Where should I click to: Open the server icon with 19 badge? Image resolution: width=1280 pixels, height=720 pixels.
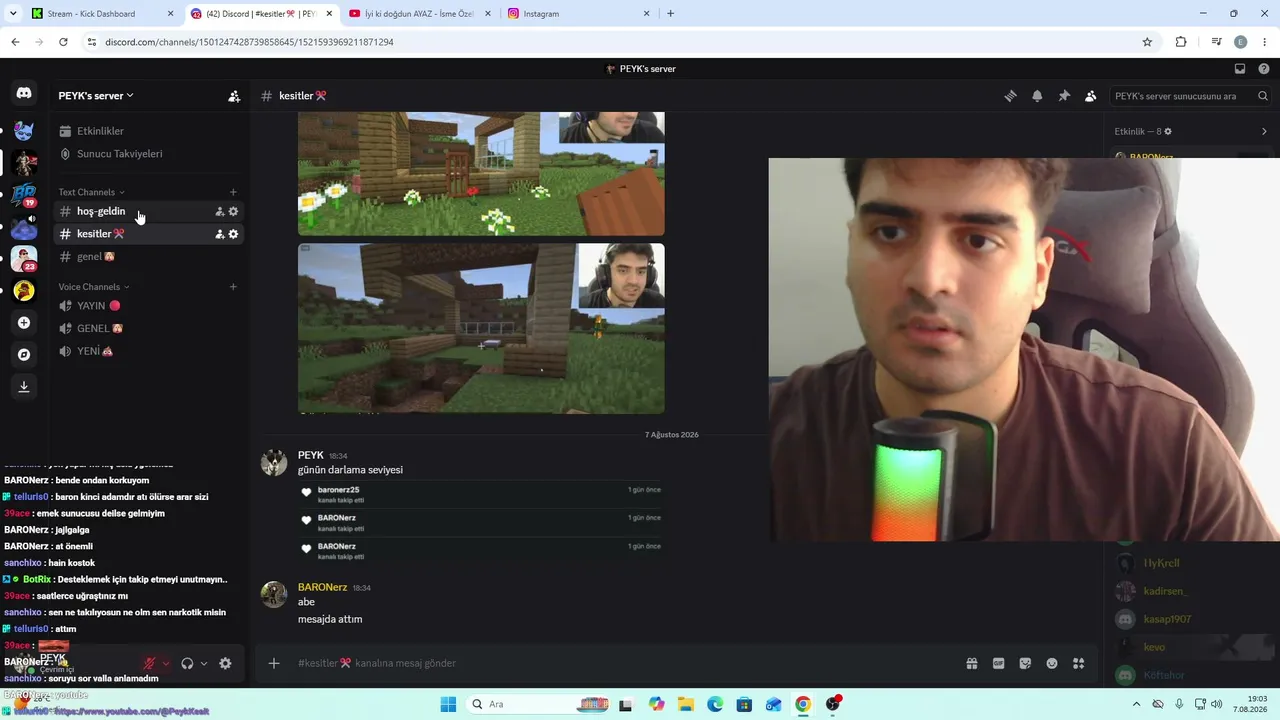24,195
